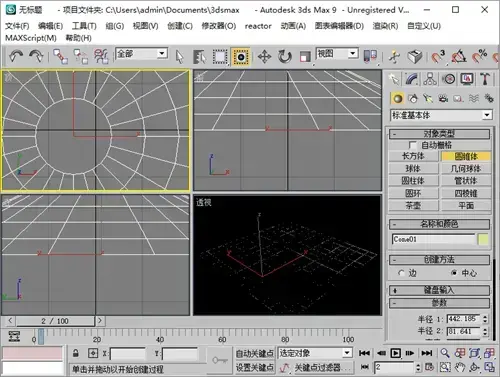Click Use Pivot Point Center icon
The width and height of the screenshot is (500, 377).
click(x=370, y=56)
